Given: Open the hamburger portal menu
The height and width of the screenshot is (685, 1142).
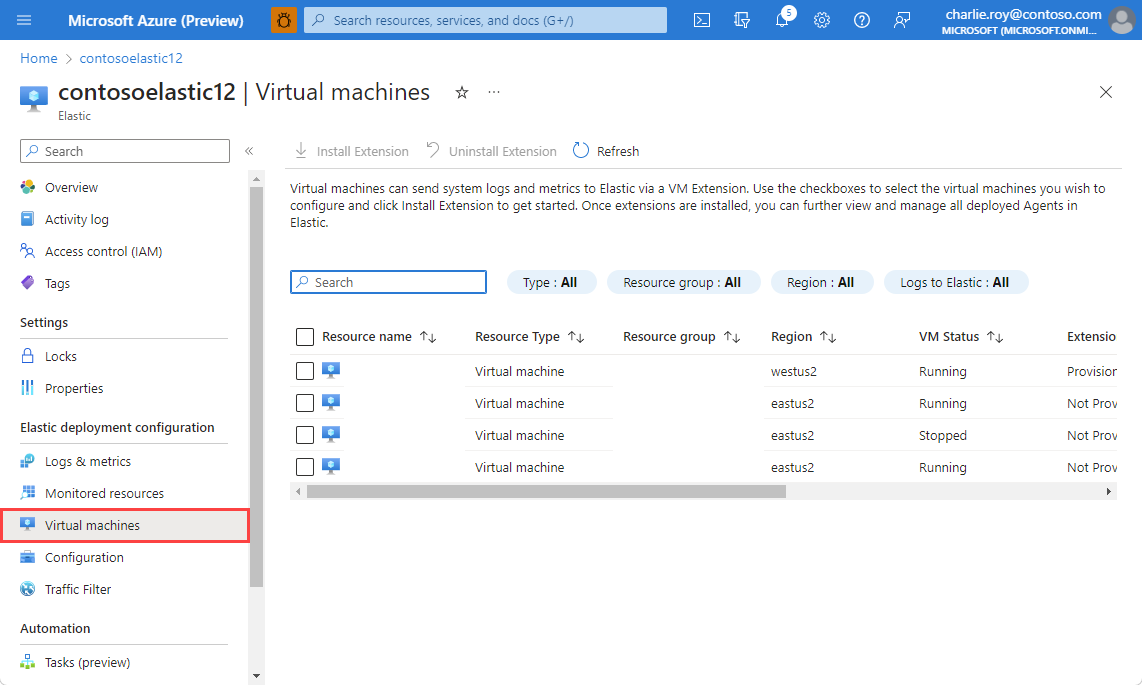Looking at the screenshot, I should (25, 20).
